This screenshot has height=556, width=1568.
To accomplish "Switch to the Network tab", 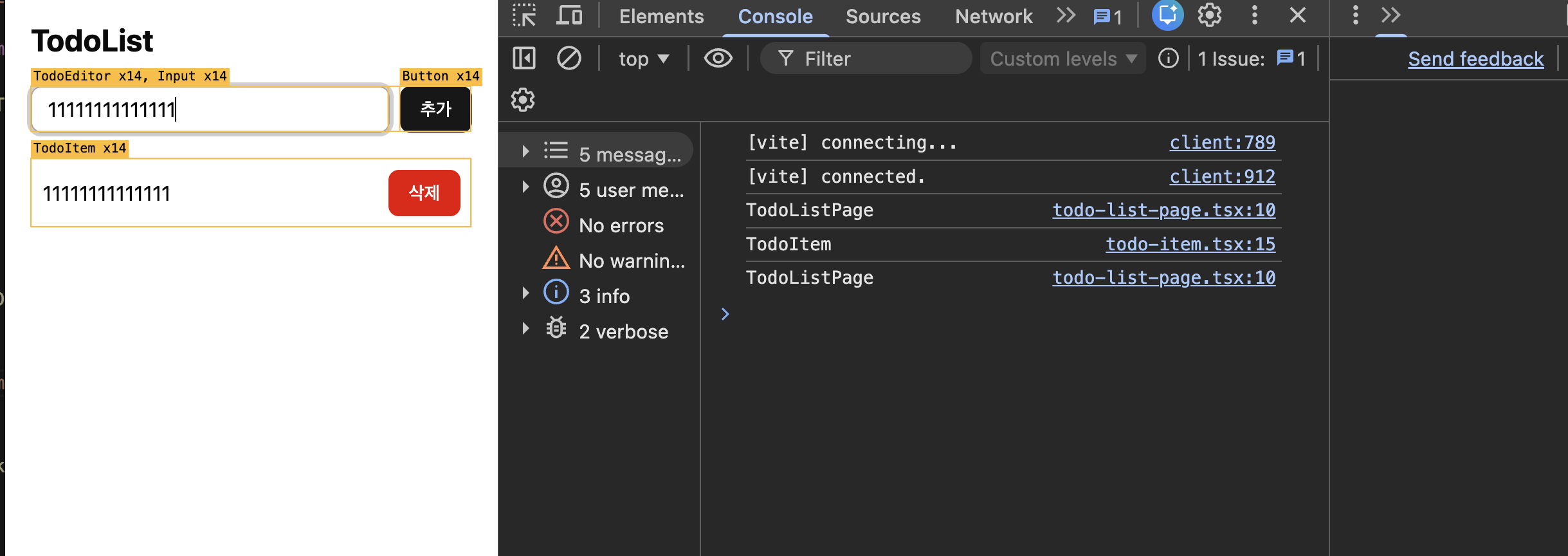I will tap(993, 17).
